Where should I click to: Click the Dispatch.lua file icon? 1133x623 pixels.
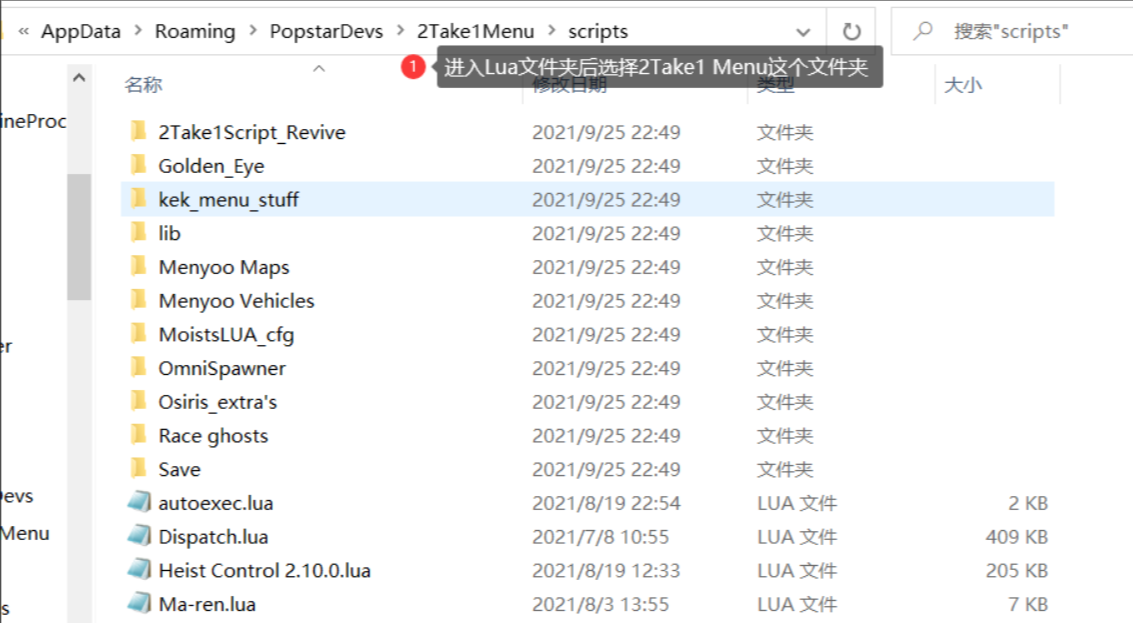pyautogui.click(x=139, y=536)
